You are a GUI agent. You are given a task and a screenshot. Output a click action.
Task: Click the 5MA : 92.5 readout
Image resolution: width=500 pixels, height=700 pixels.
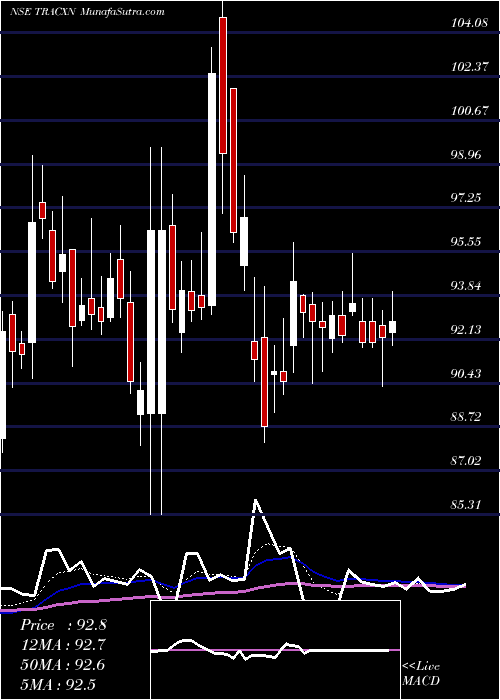pyautogui.click(x=59, y=684)
